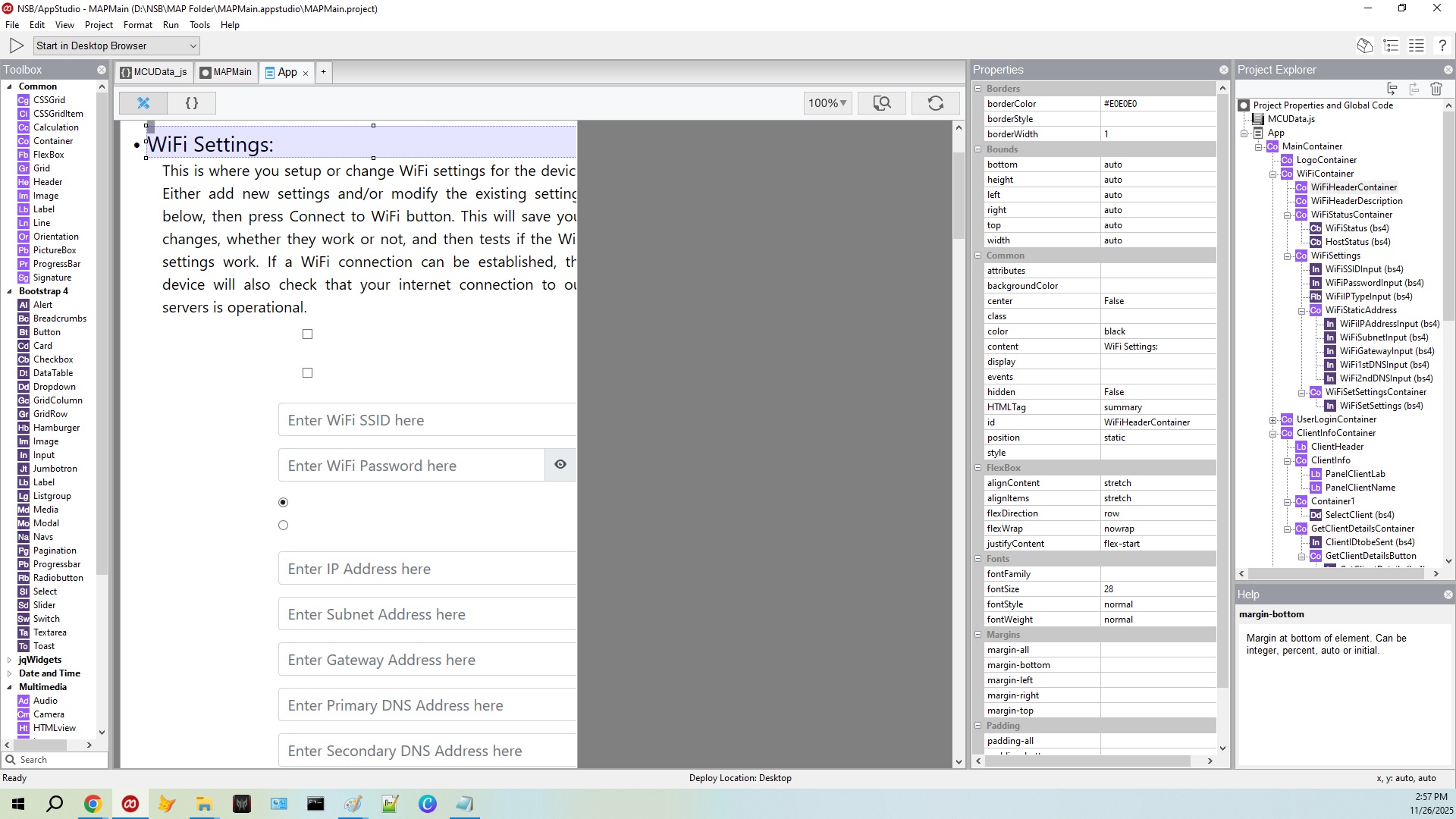The image size is (1456, 819).
Task: Open the Start in Desktop Browser dropdown
Action: (x=117, y=45)
